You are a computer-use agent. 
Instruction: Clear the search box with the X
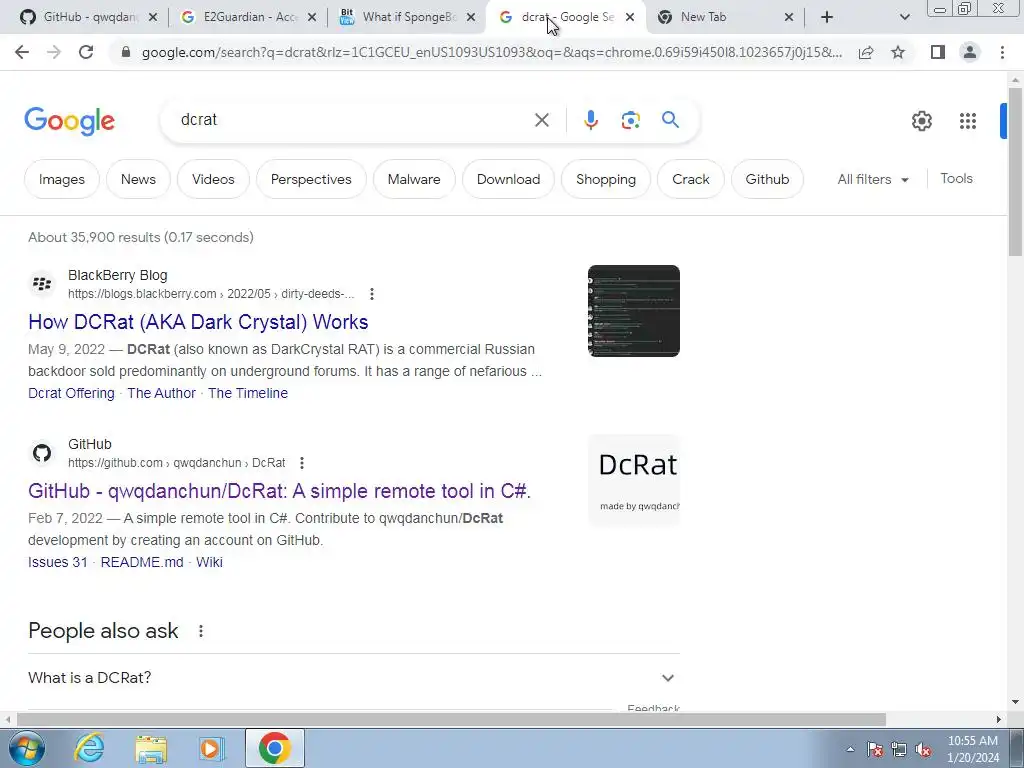[x=541, y=120]
